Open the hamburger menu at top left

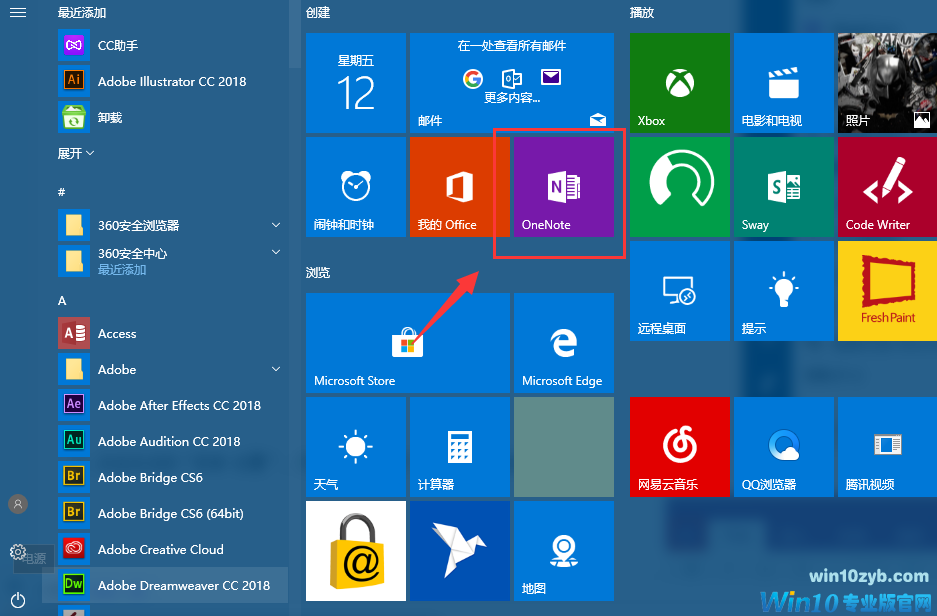(x=18, y=13)
